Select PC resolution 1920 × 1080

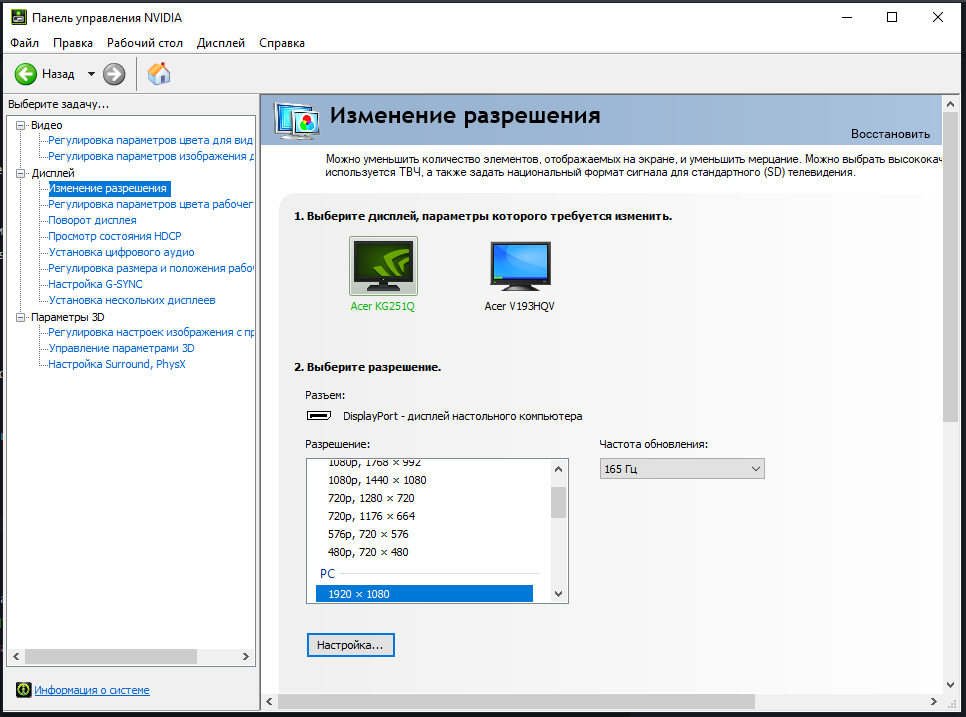pos(424,594)
